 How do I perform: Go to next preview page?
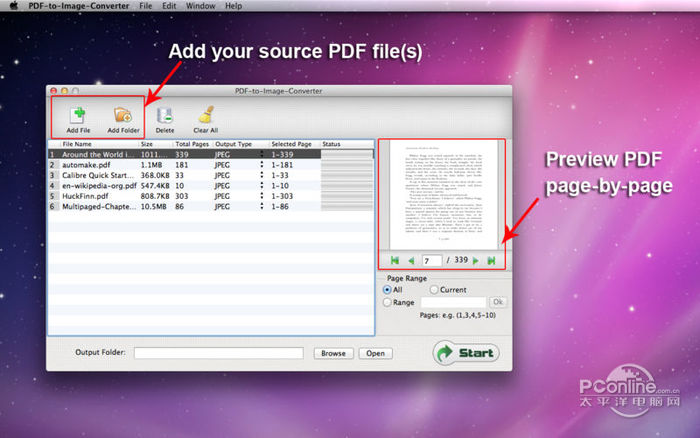pos(475,260)
